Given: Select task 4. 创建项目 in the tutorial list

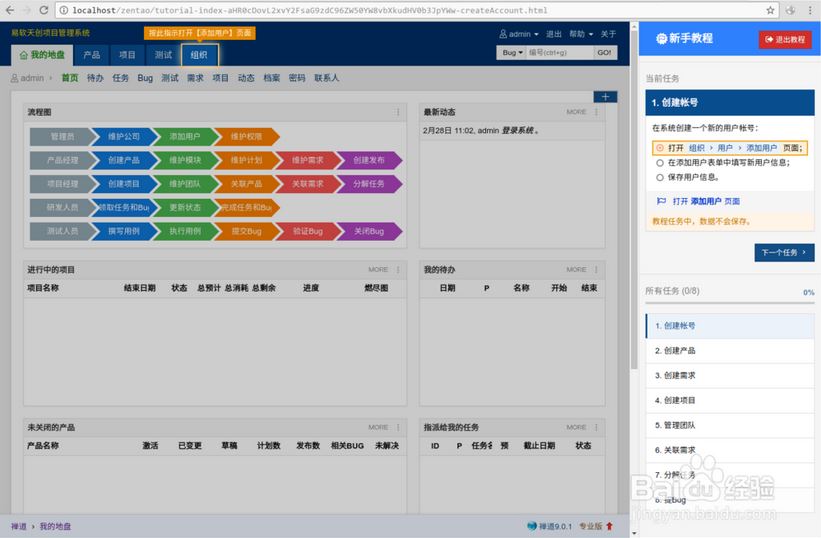Looking at the screenshot, I should [730, 400].
